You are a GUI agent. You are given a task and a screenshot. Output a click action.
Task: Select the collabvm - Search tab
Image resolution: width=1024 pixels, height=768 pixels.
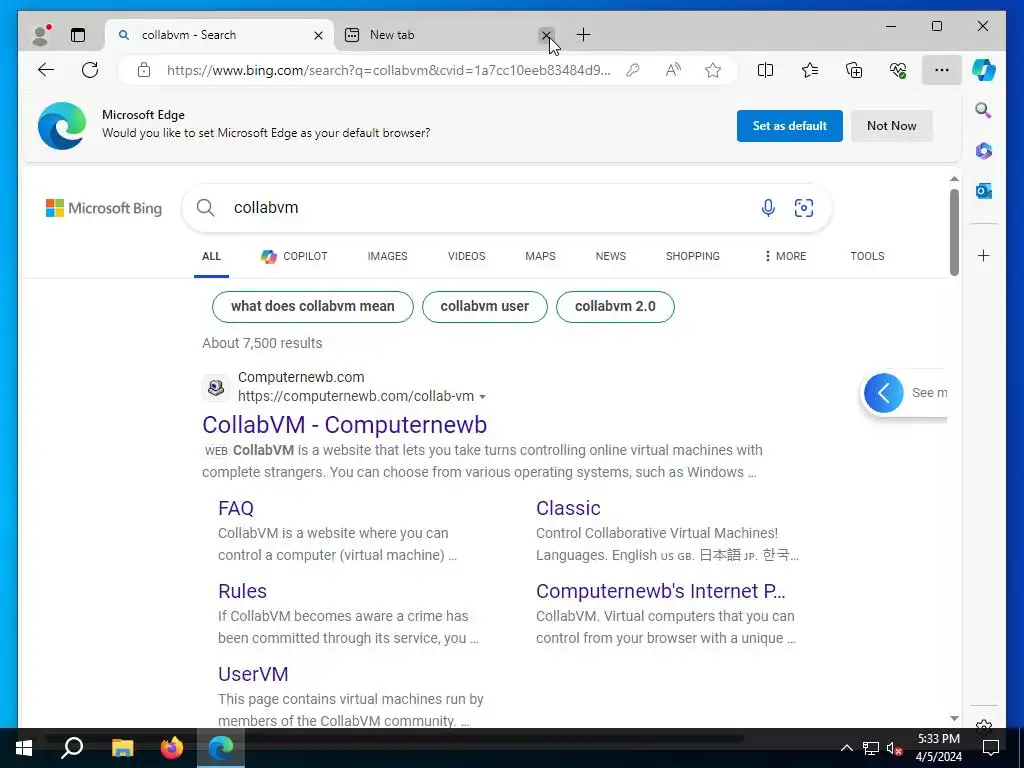219,35
